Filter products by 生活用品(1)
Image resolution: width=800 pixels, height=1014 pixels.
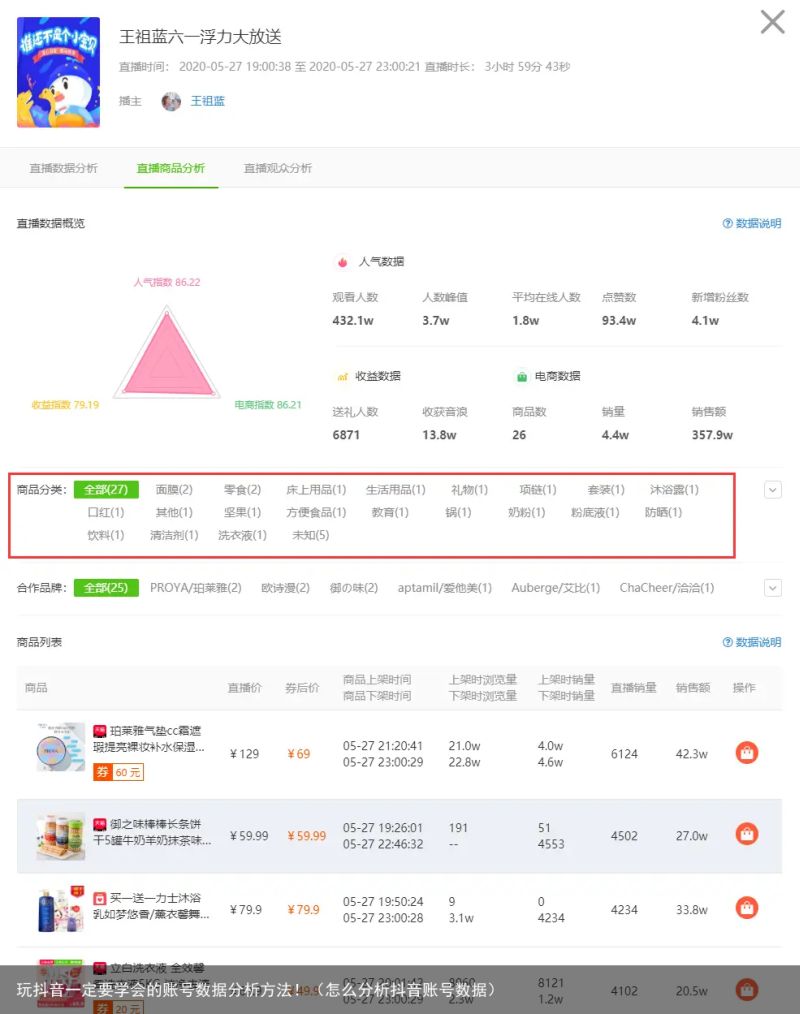396,490
